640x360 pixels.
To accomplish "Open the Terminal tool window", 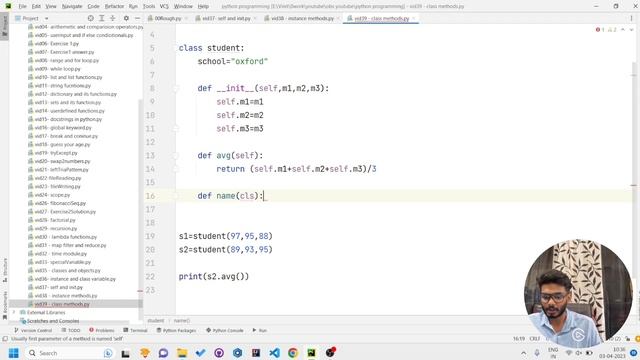I will [x=135, y=330].
